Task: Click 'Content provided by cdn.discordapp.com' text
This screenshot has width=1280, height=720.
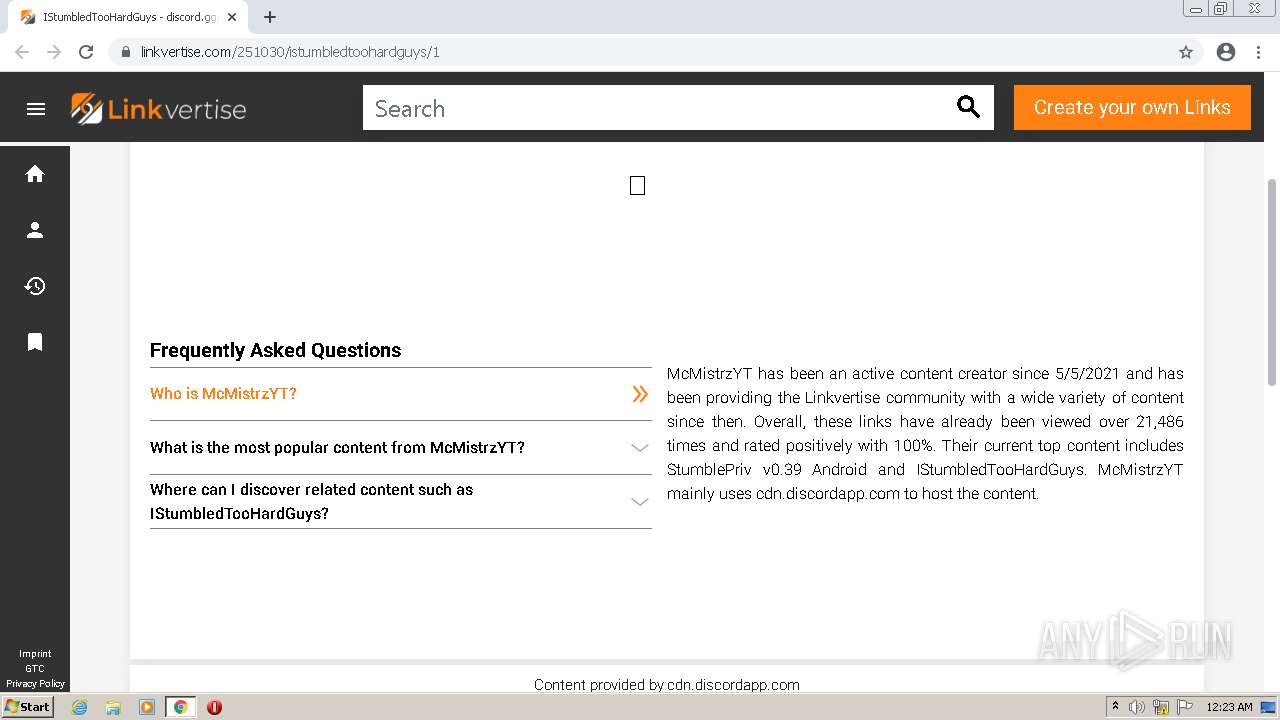Action: [667, 685]
